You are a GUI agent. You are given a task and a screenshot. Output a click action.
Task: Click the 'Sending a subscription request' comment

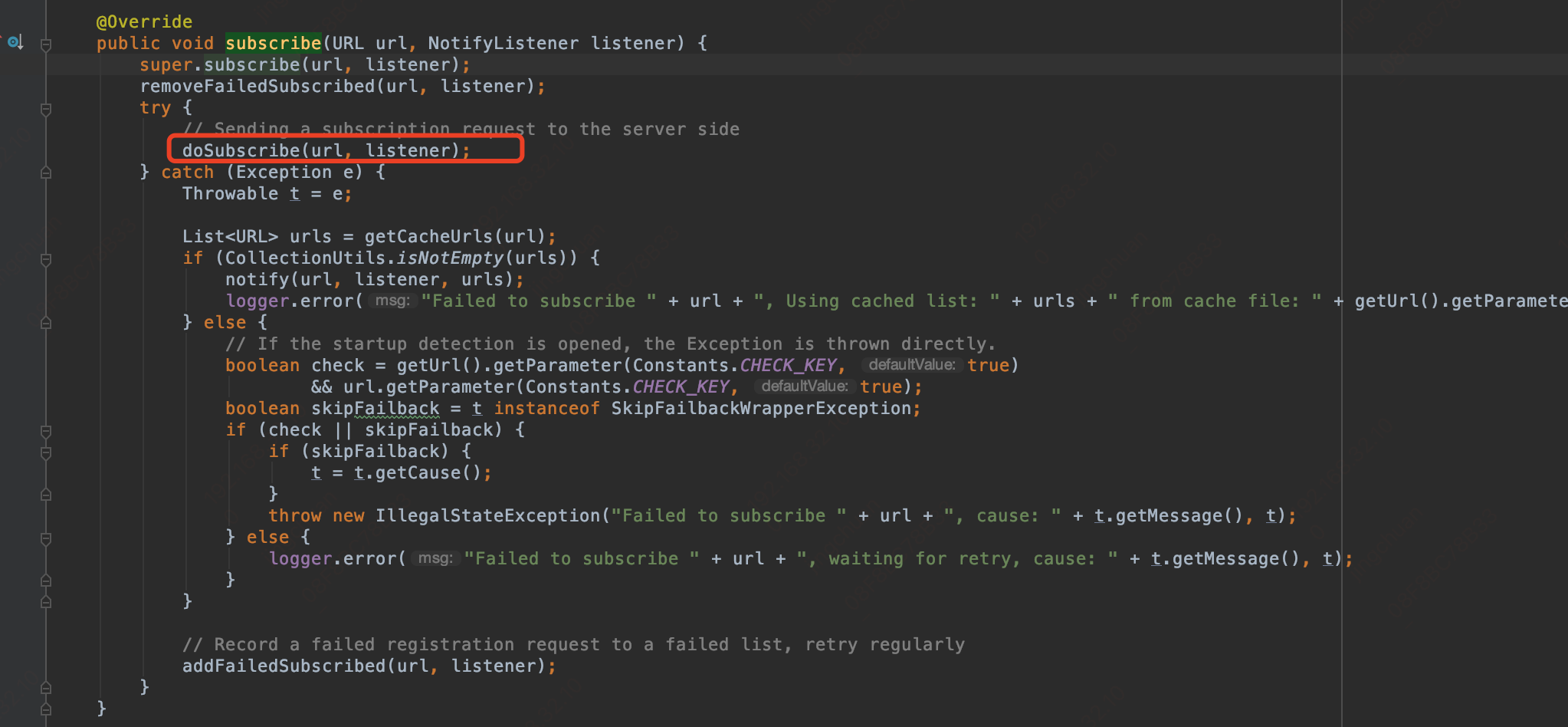point(461,129)
